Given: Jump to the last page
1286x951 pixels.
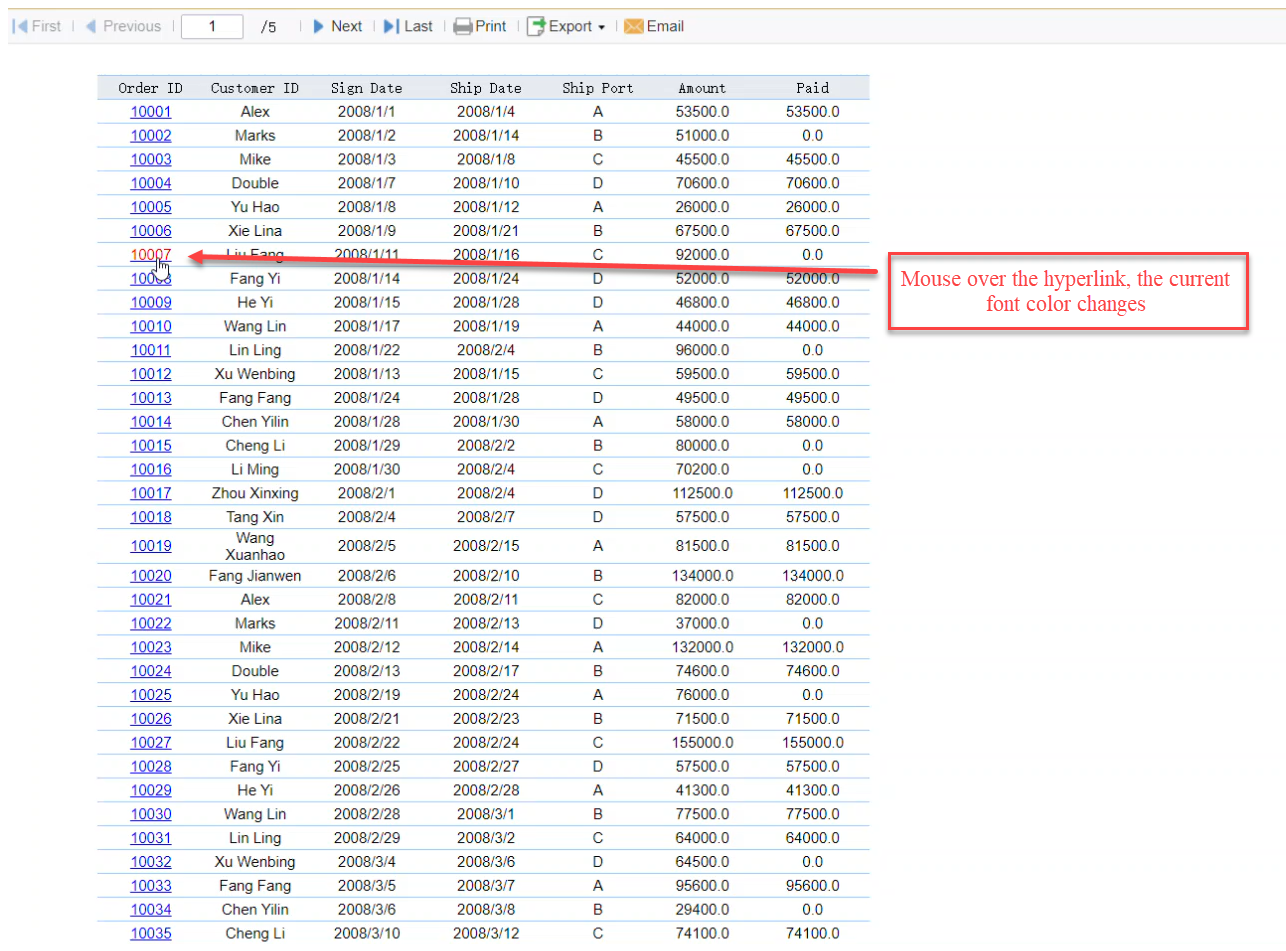Looking at the screenshot, I should pos(409,26).
